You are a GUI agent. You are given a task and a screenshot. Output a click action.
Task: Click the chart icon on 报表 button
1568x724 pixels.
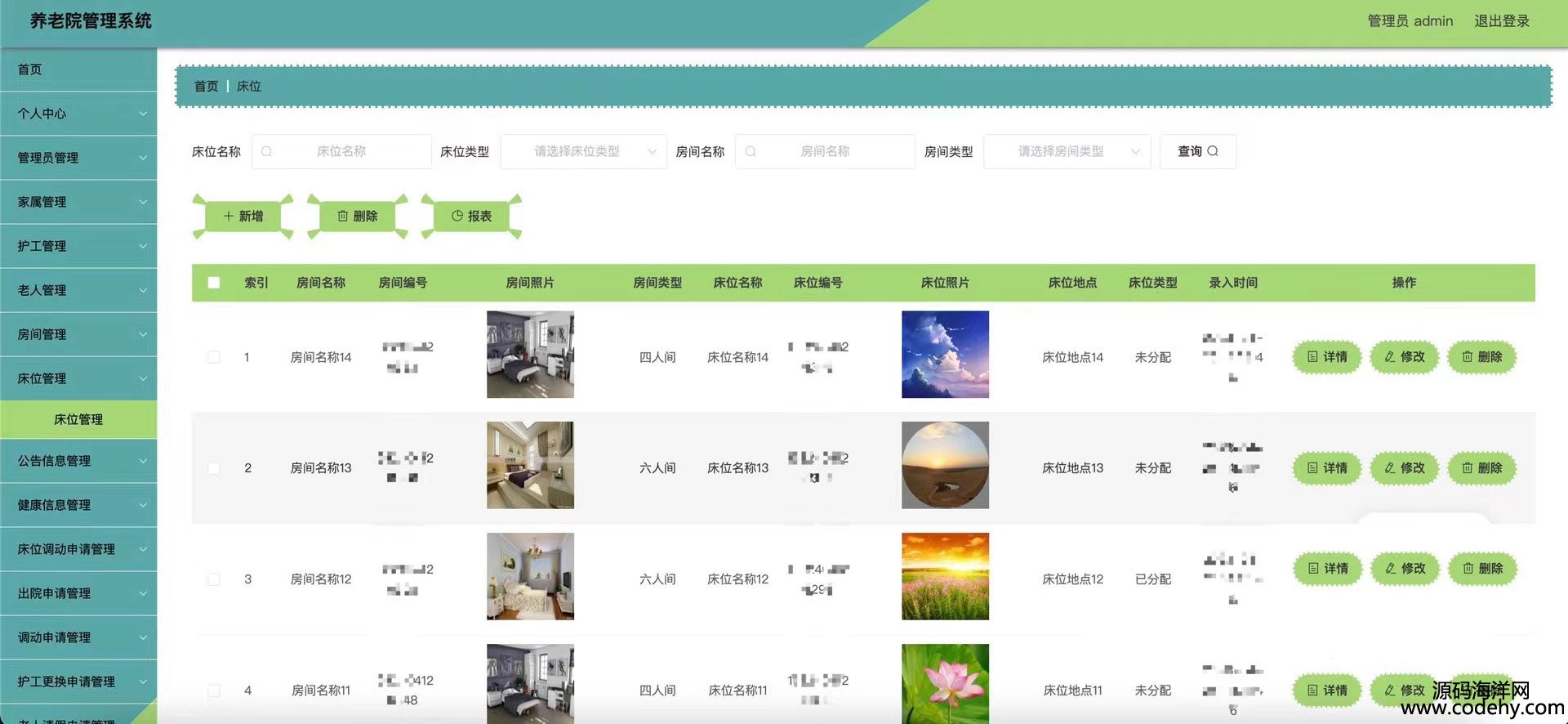pos(457,216)
